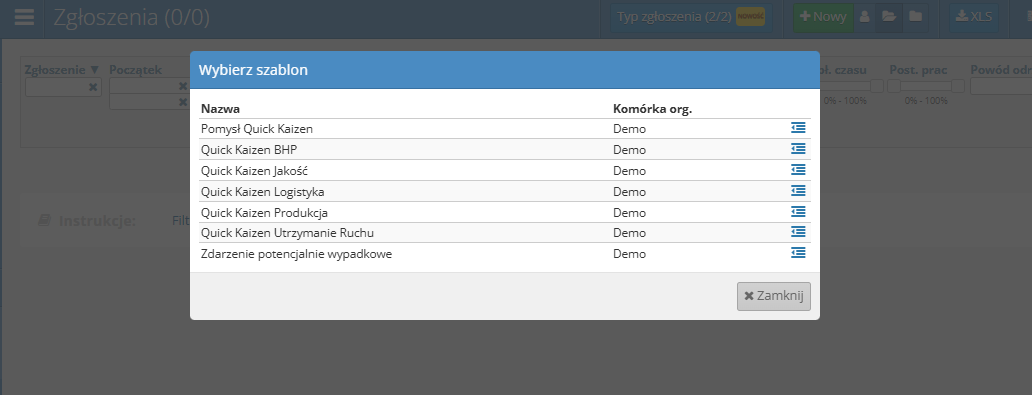Clear the Zgłoszenie filter field
This screenshot has height=395, width=1032.
coord(93,87)
